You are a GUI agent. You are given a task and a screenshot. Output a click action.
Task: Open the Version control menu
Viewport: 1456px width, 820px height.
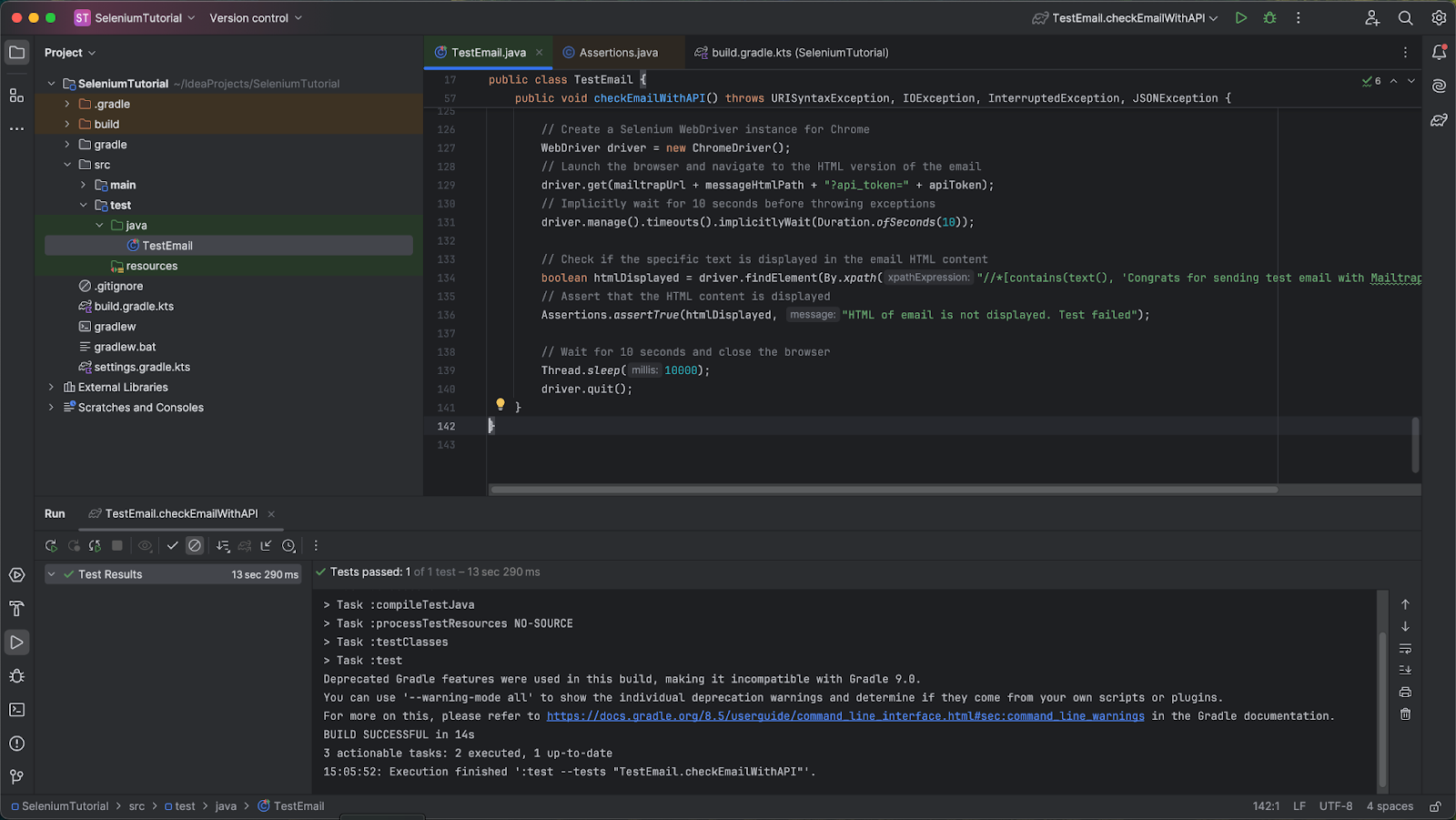[255, 18]
